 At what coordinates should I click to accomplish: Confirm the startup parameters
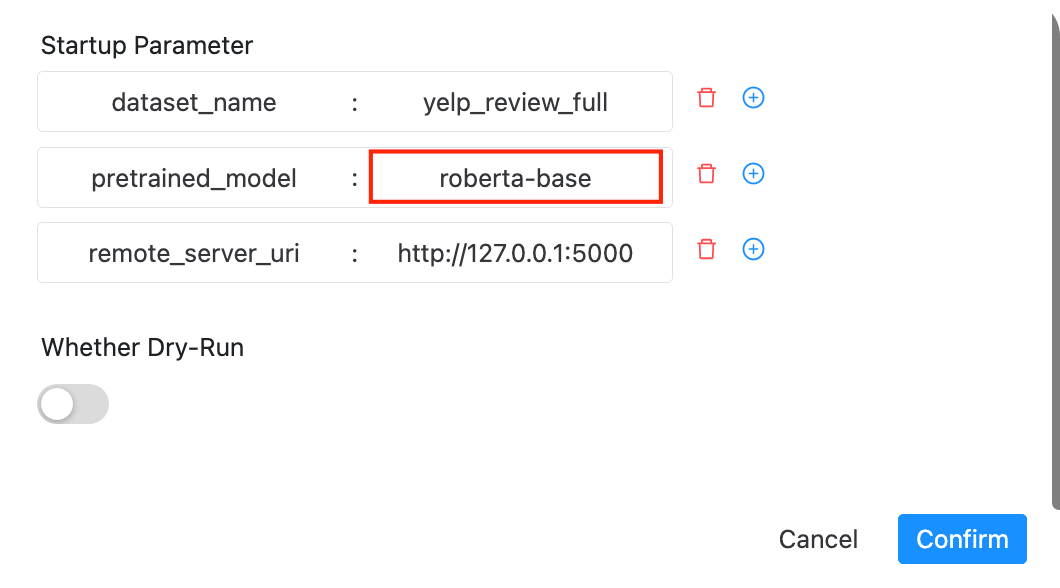tap(962, 539)
